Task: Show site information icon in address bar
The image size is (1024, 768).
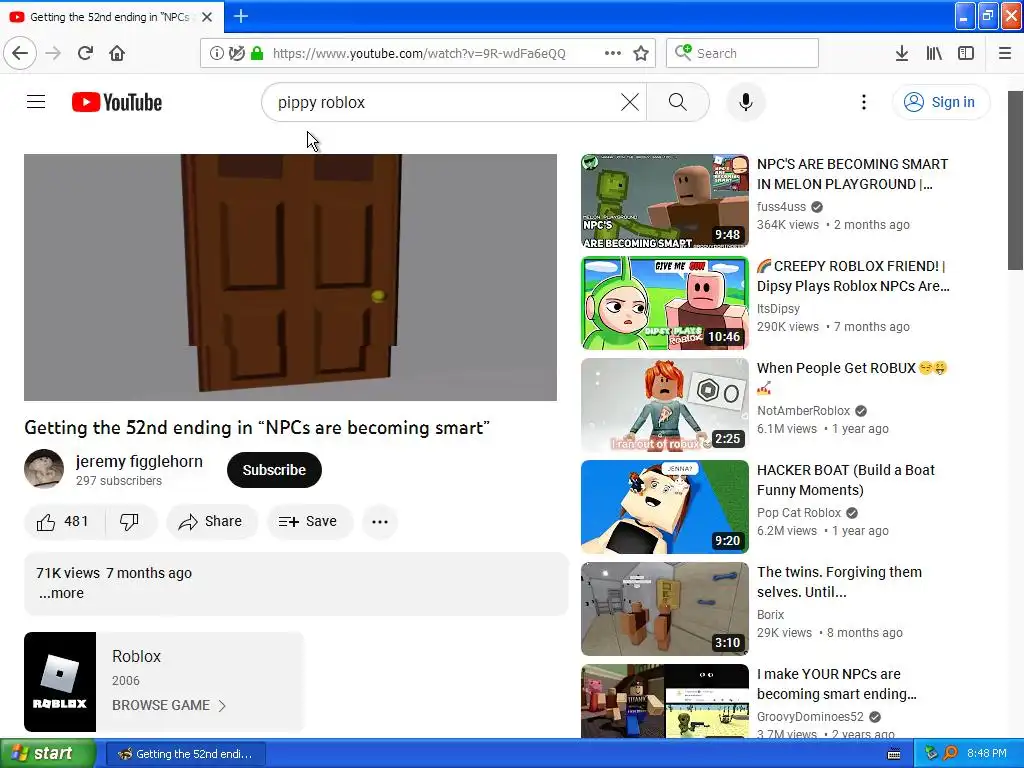Action: pos(217,53)
